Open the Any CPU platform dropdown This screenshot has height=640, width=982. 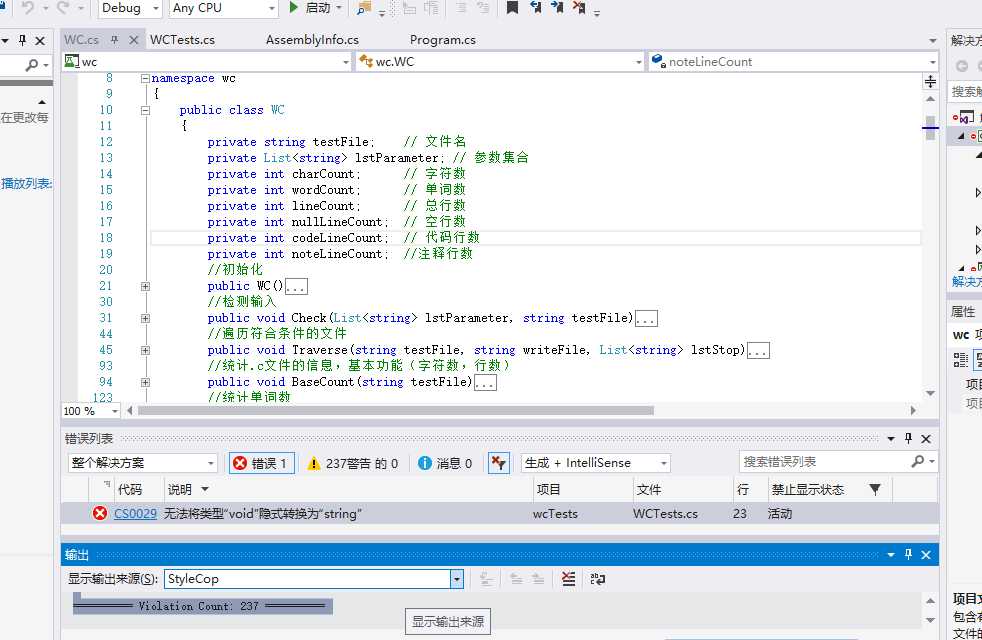point(223,8)
